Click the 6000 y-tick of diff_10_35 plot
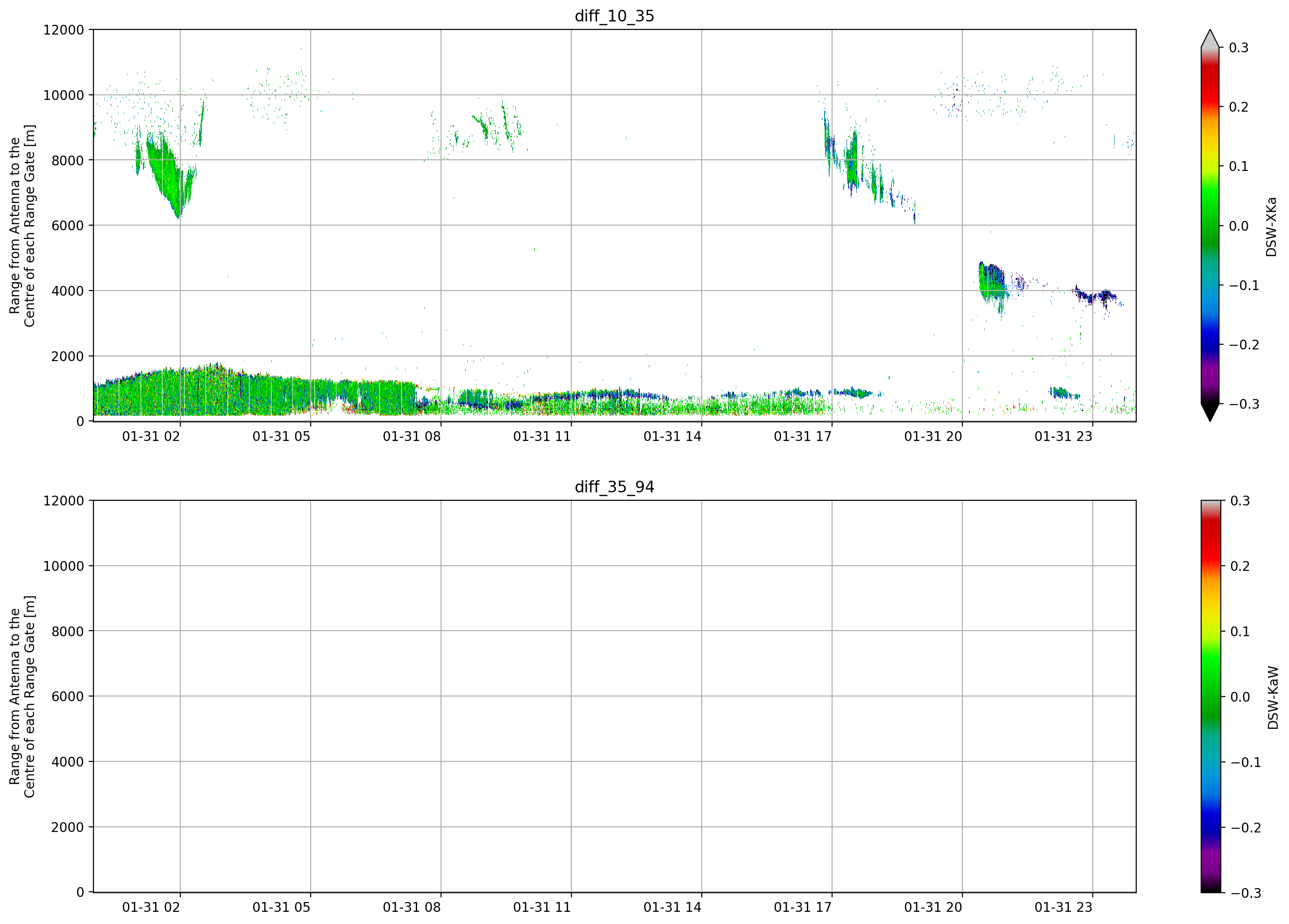This screenshot has width=1289, height=924. [x=68, y=226]
